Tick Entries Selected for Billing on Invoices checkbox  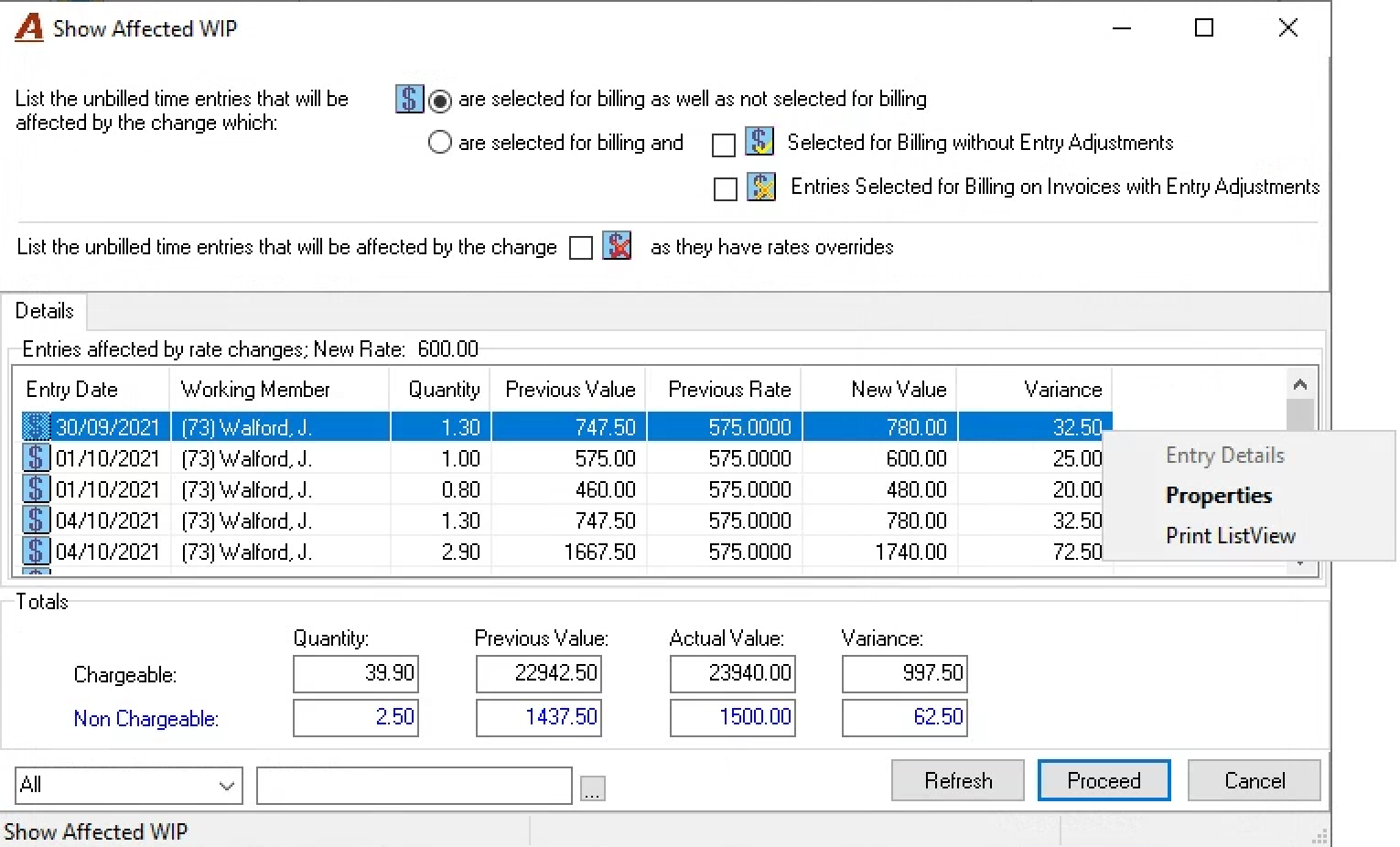726,189
